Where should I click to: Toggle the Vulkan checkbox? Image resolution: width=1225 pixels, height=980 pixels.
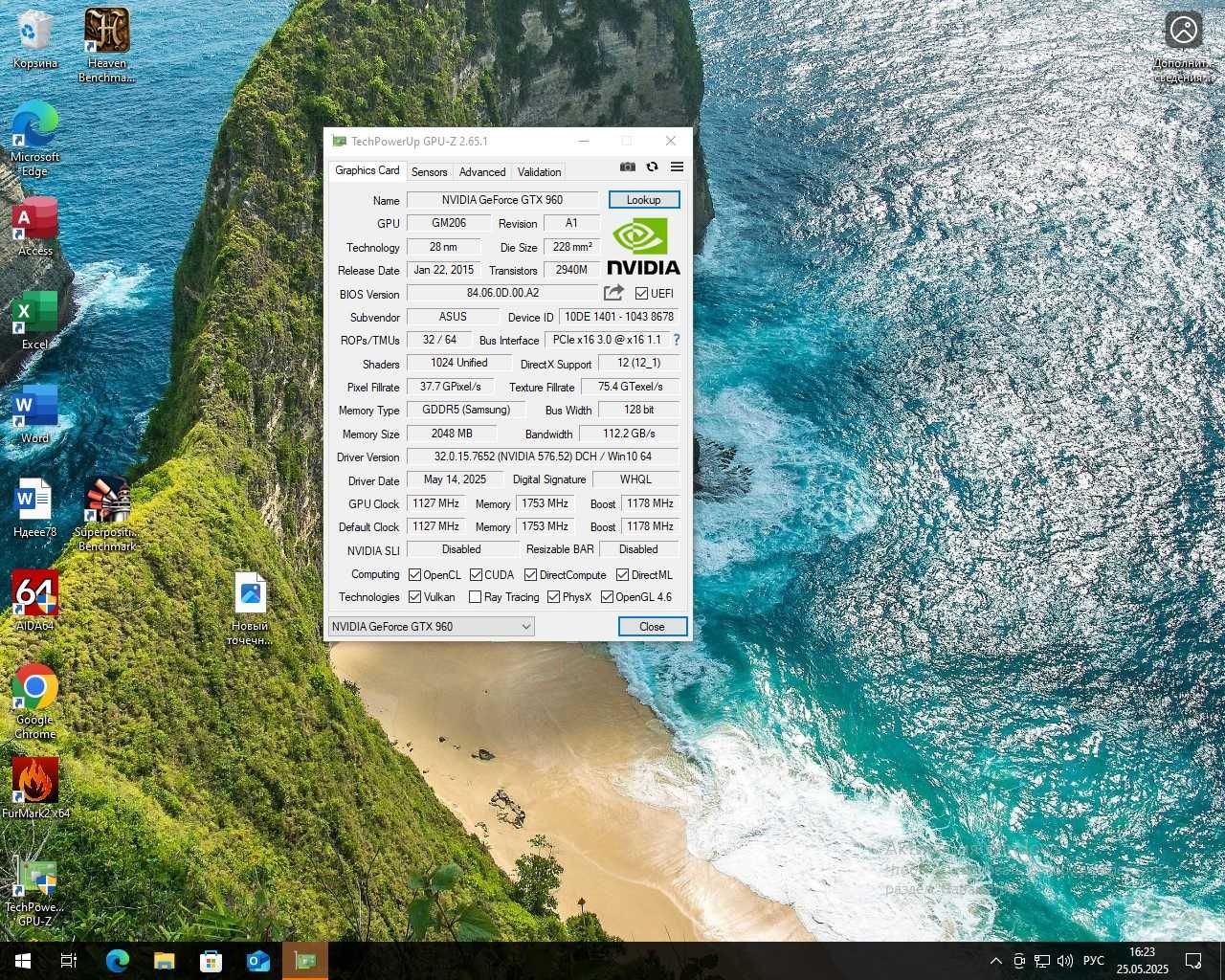414,597
